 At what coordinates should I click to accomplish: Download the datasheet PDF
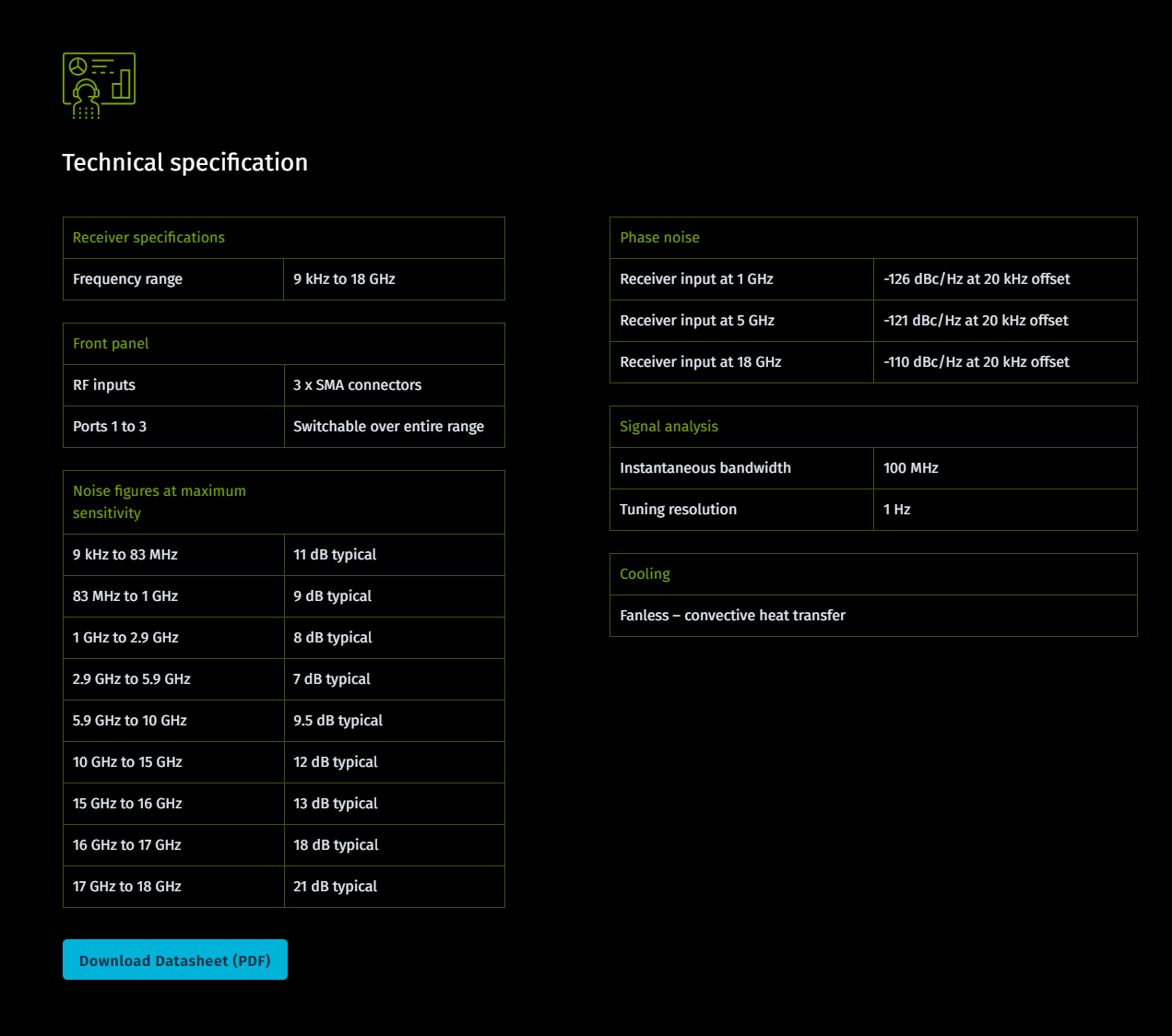point(175,959)
